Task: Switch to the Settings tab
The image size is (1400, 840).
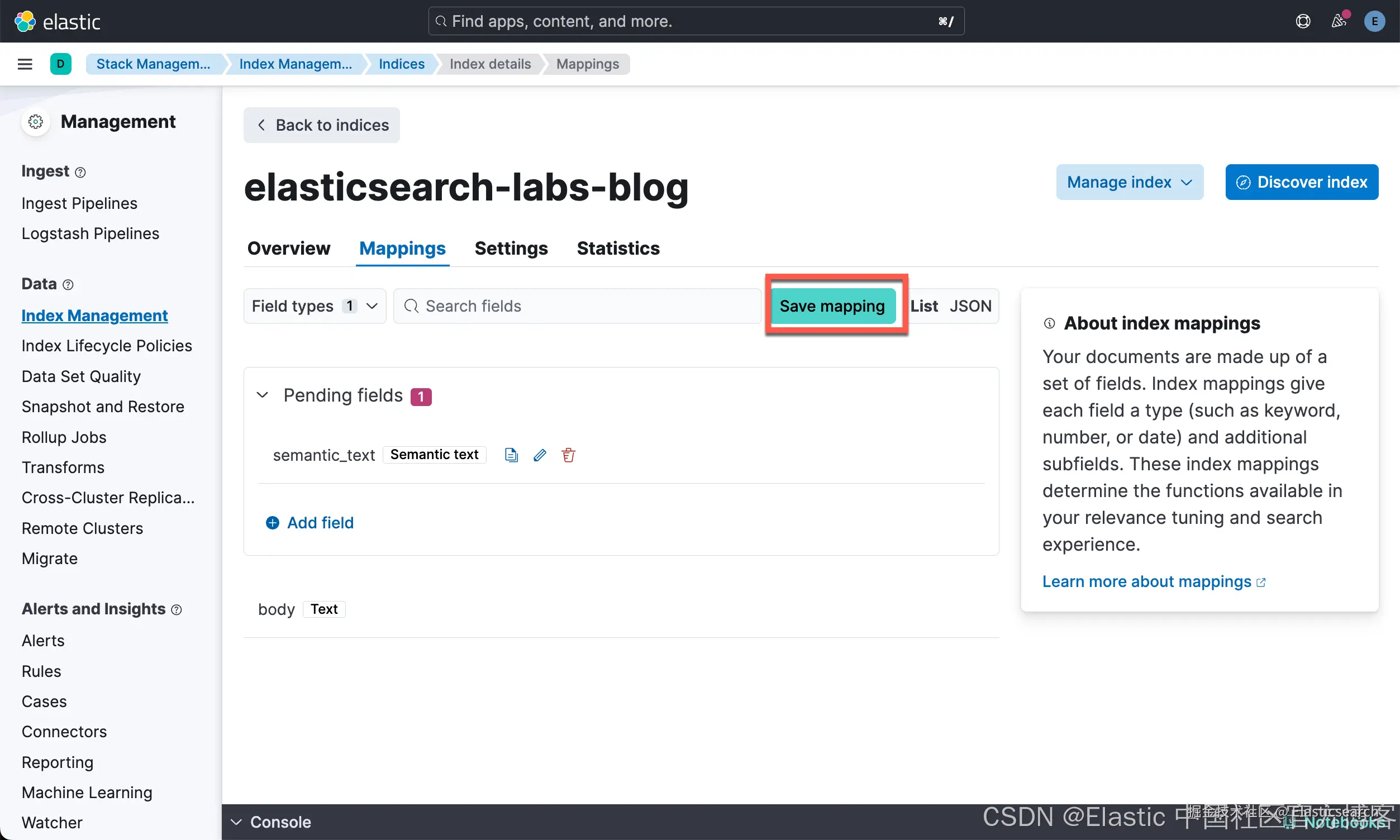Action: (511, 249)
